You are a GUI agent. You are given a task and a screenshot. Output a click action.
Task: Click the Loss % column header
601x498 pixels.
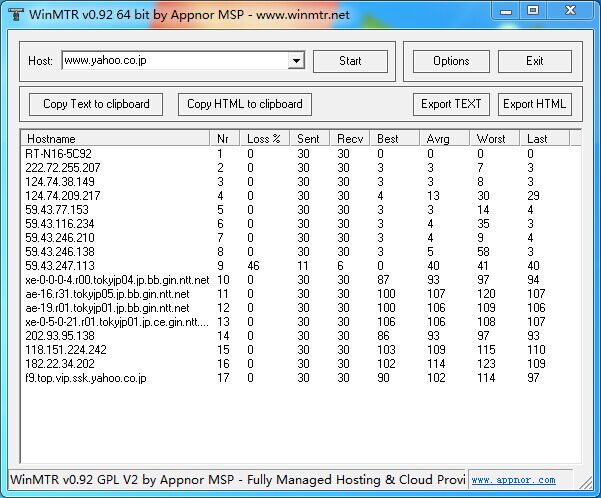point(265,138)
